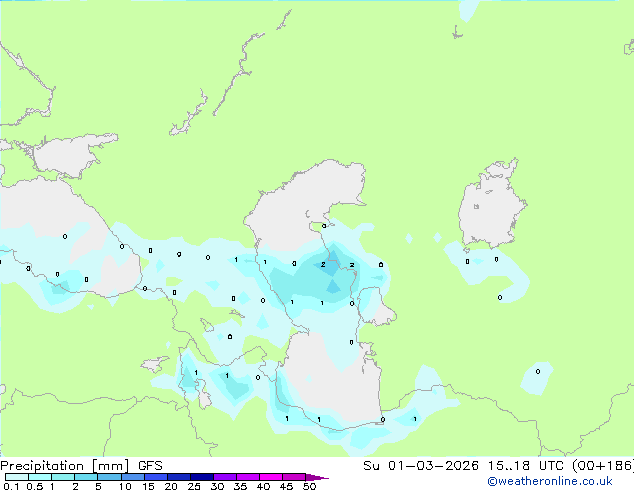Select the 5–10 mm legend swatch
Image resolution: width=634 pixels, height=490 pixels.
click(109, 477)
